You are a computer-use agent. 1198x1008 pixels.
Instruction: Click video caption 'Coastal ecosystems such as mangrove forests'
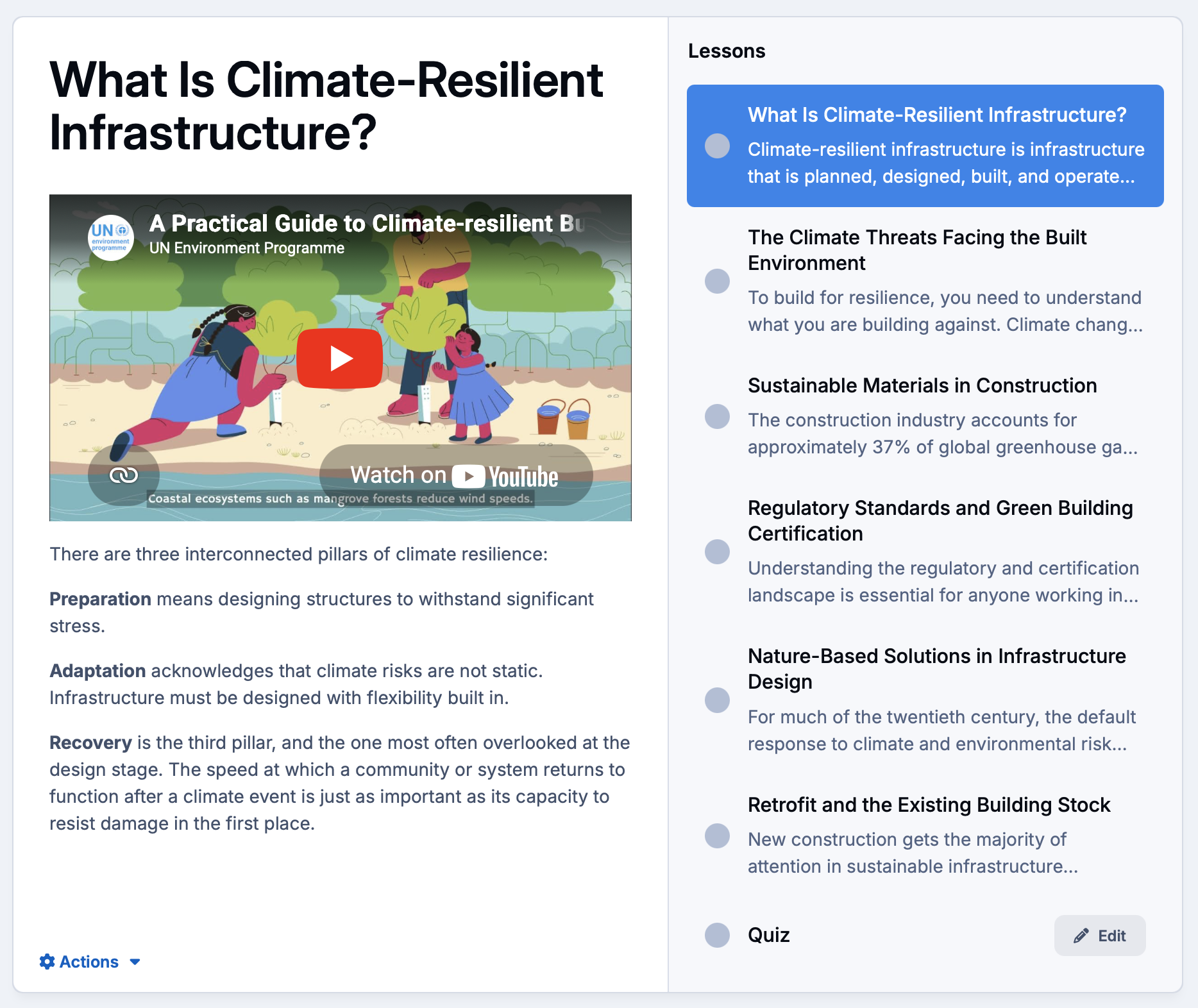pos(340,498)
